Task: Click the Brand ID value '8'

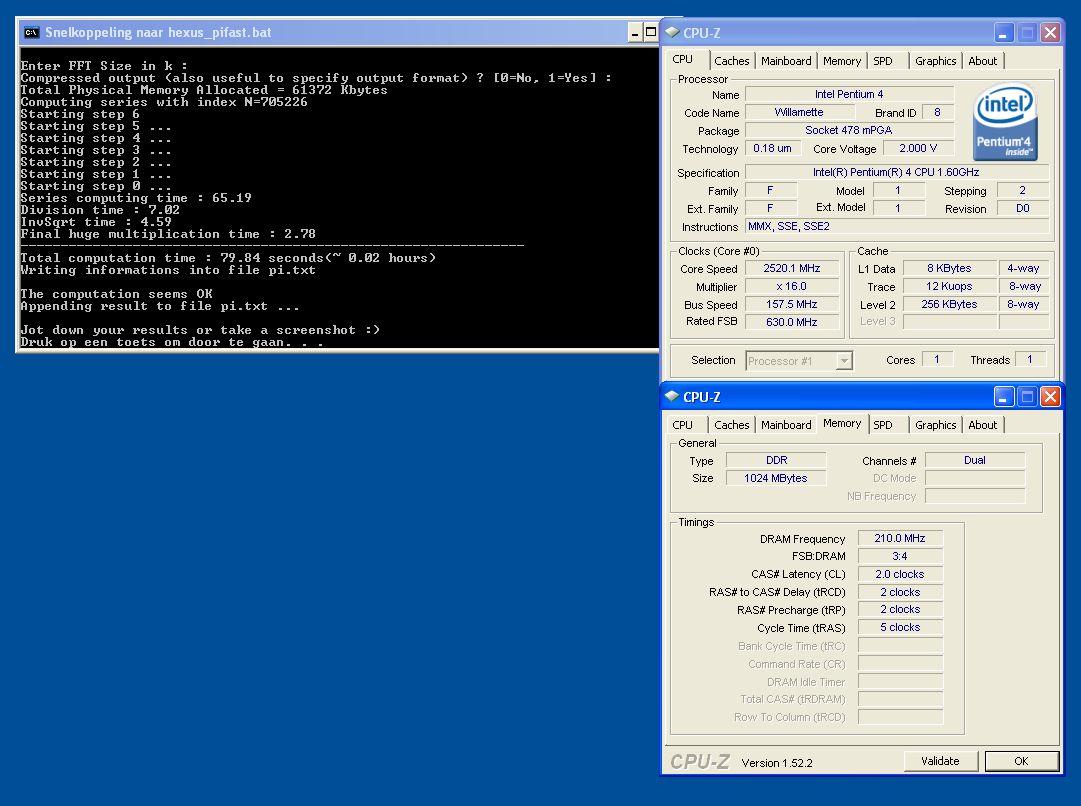Action: click(x=937, y=112)
